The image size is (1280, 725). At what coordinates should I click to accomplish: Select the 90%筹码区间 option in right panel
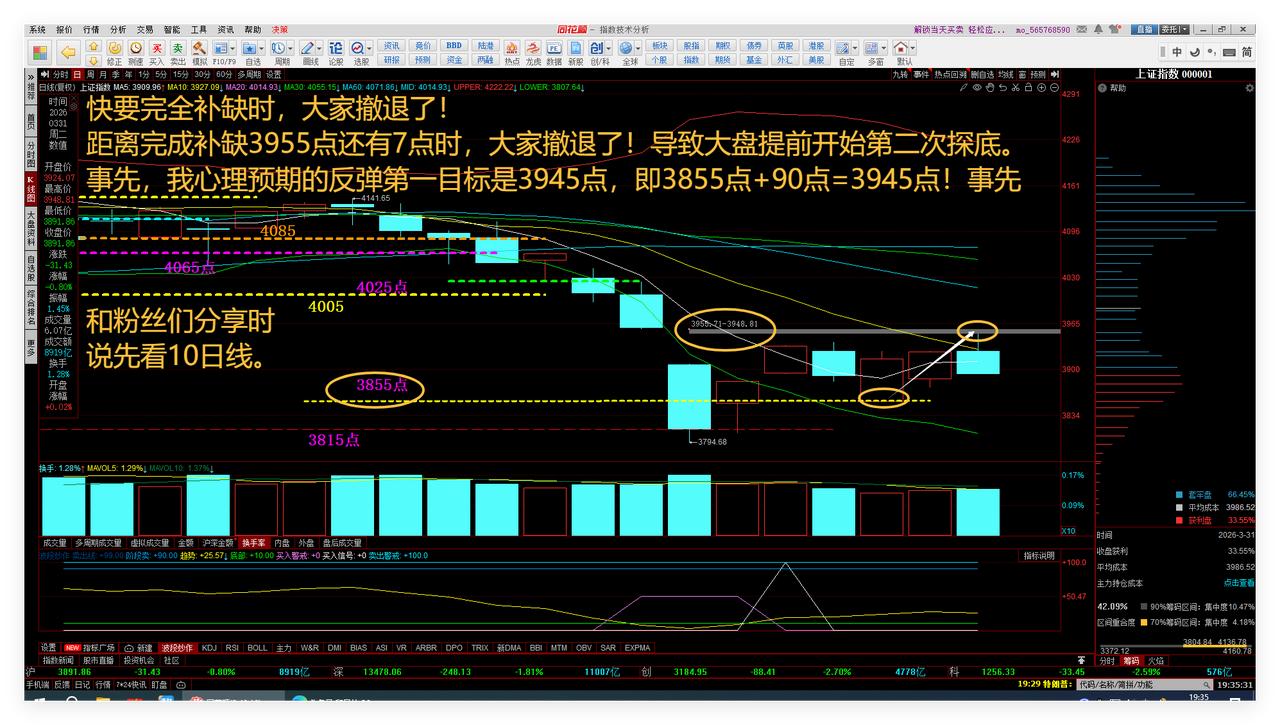click(x=1180, y=607)
